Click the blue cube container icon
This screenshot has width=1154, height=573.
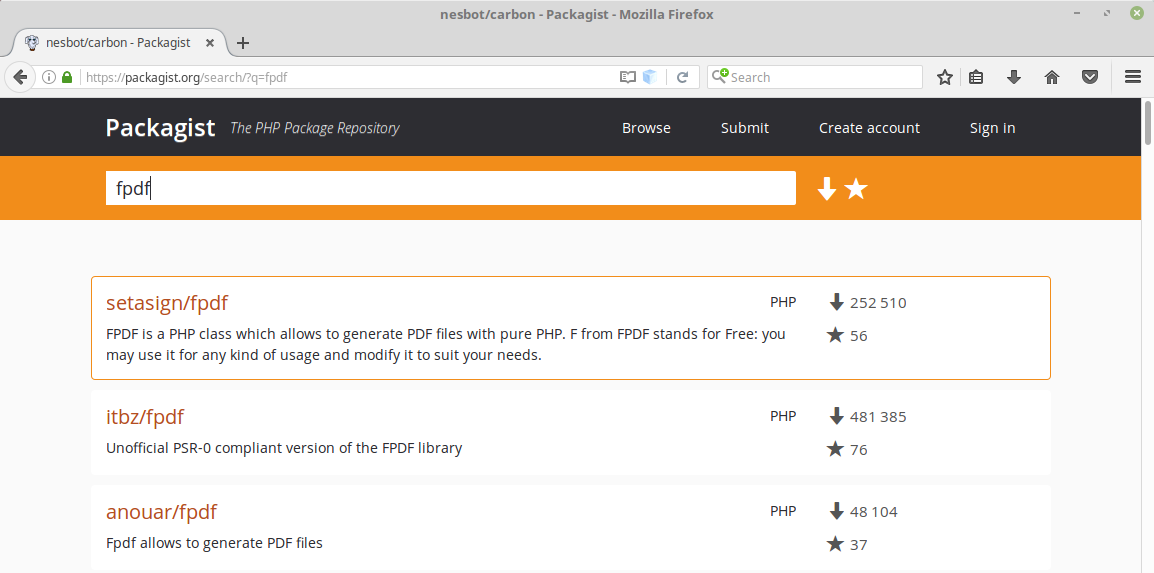click(x=649, y=77)
